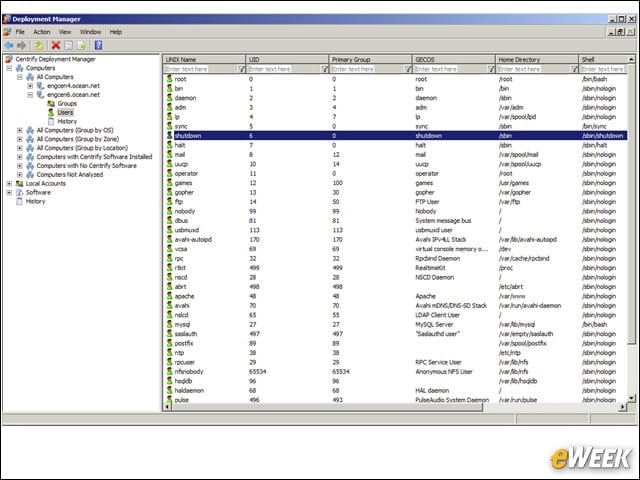This screenshot has height=480, width=640.
Task: Select Computers Not Analyzed tree item
Action: tap(70, 175)
